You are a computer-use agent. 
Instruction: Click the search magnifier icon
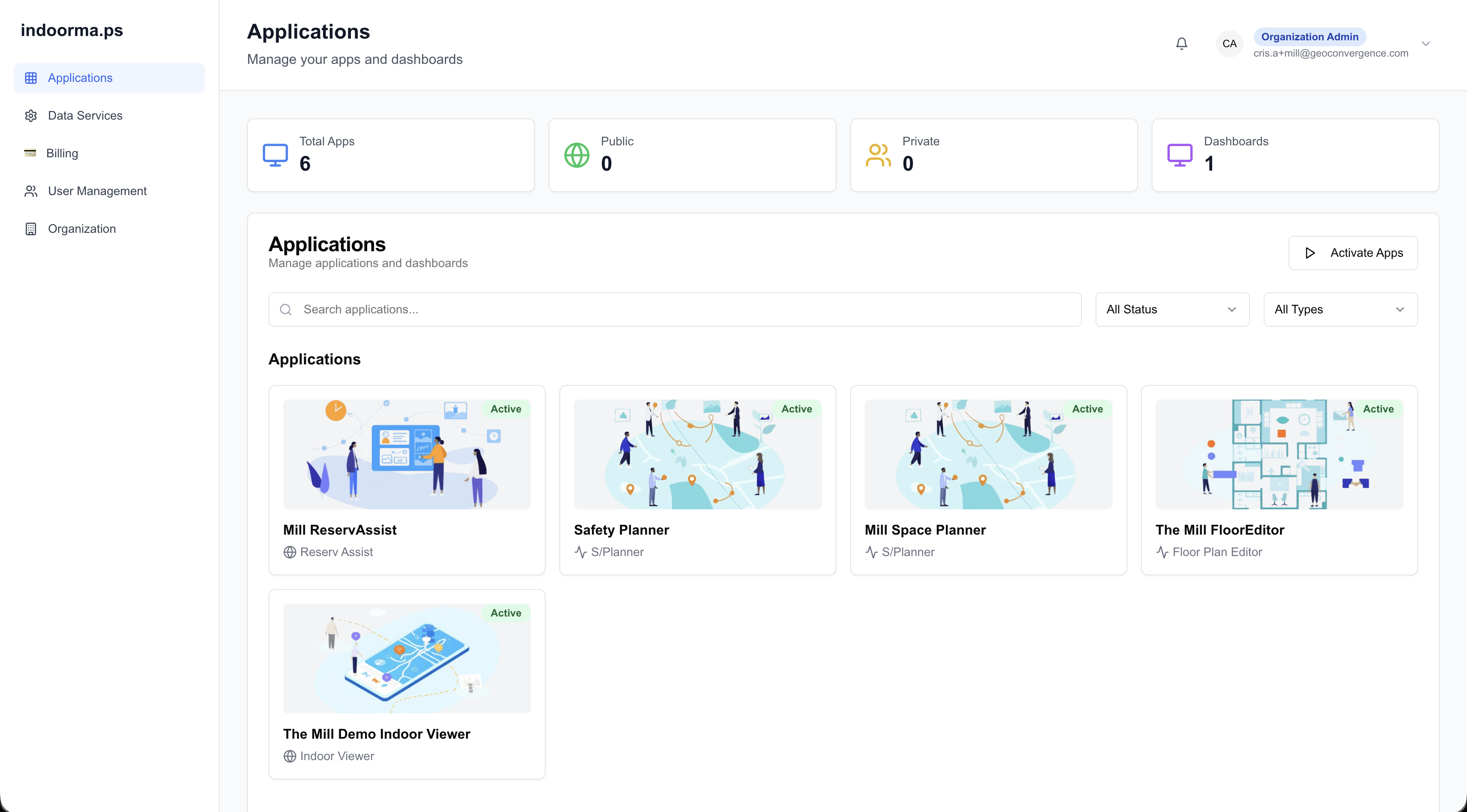pos(286,310)
